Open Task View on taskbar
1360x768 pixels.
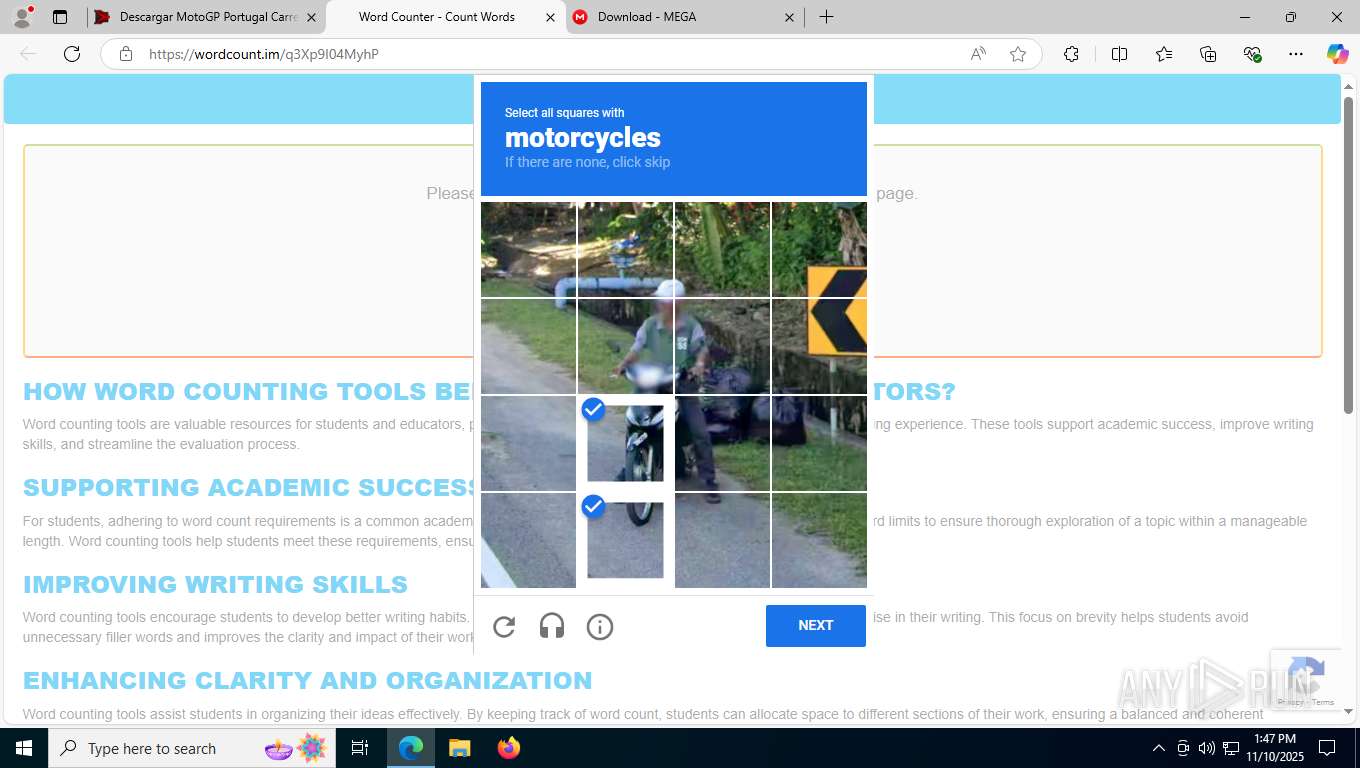[x=360, y=748]
